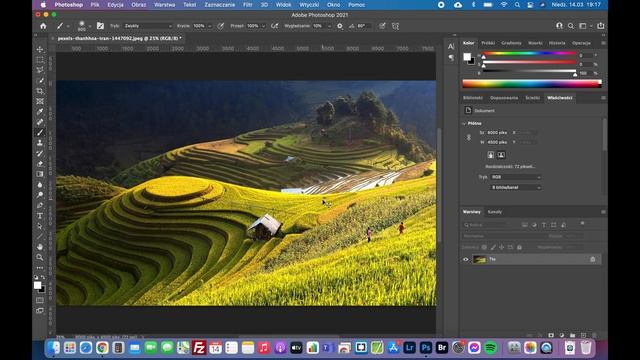Select the Zoom tool

coord(40,258)
